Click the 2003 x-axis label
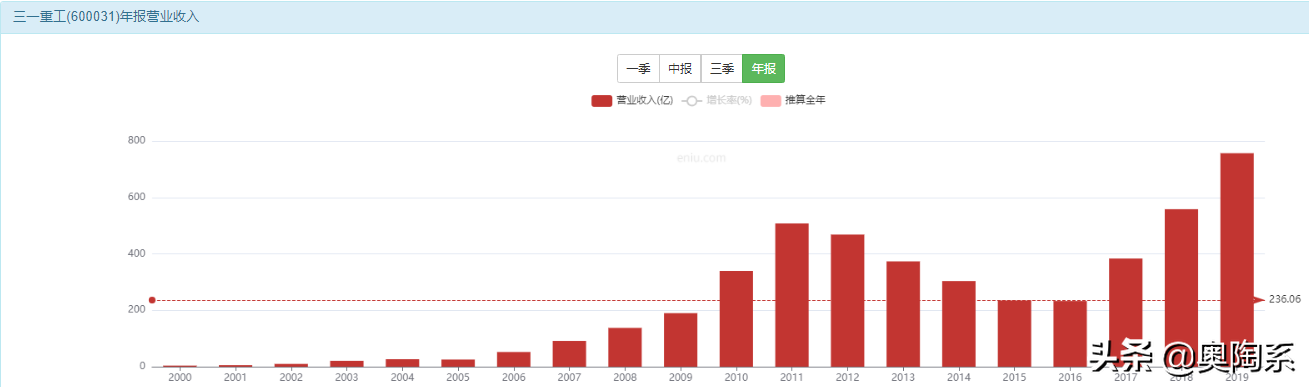1309x387 pixels. (x=347, y=378)
